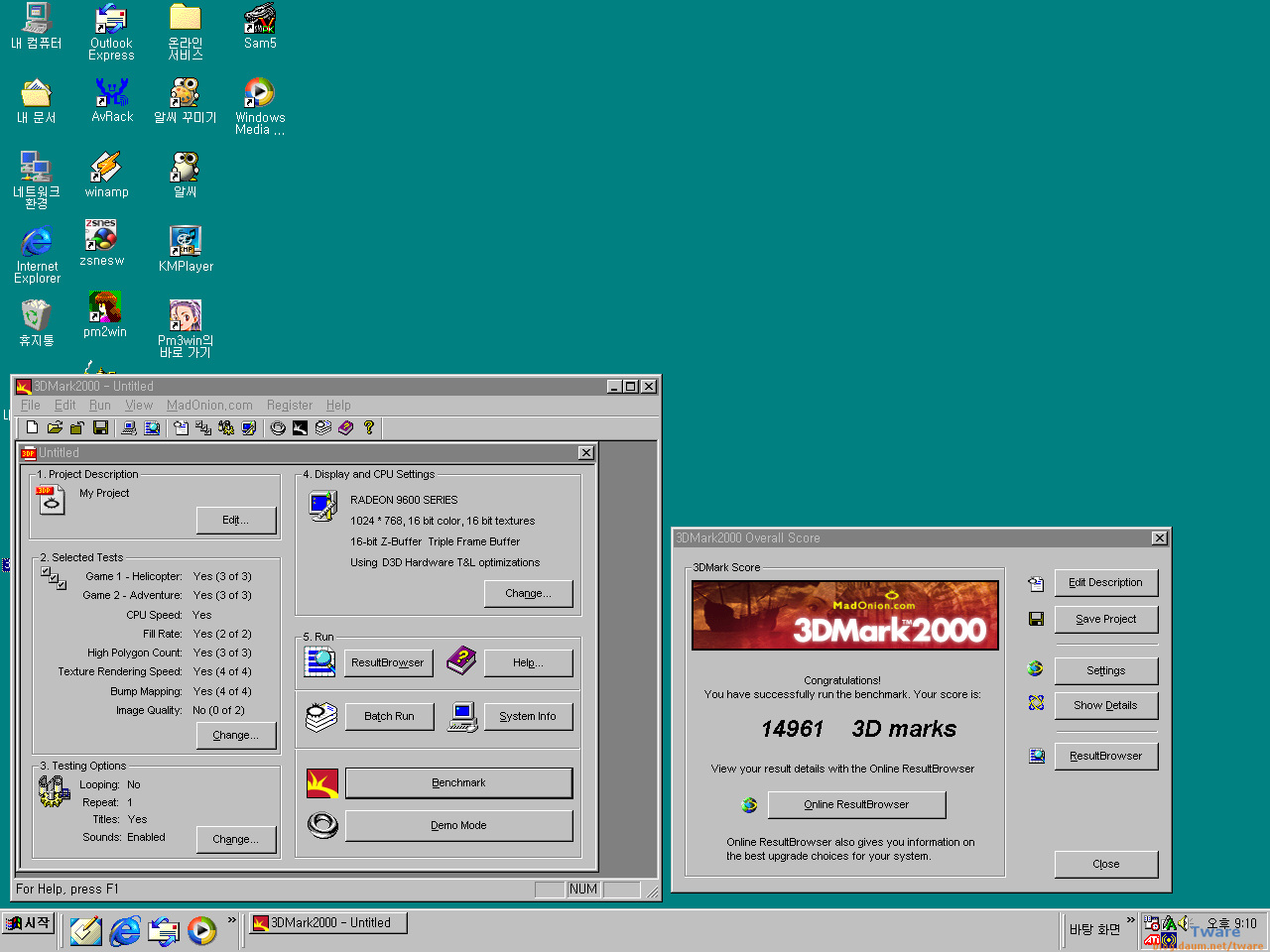Click Settings button in score dialog

tap(1106, 670)
